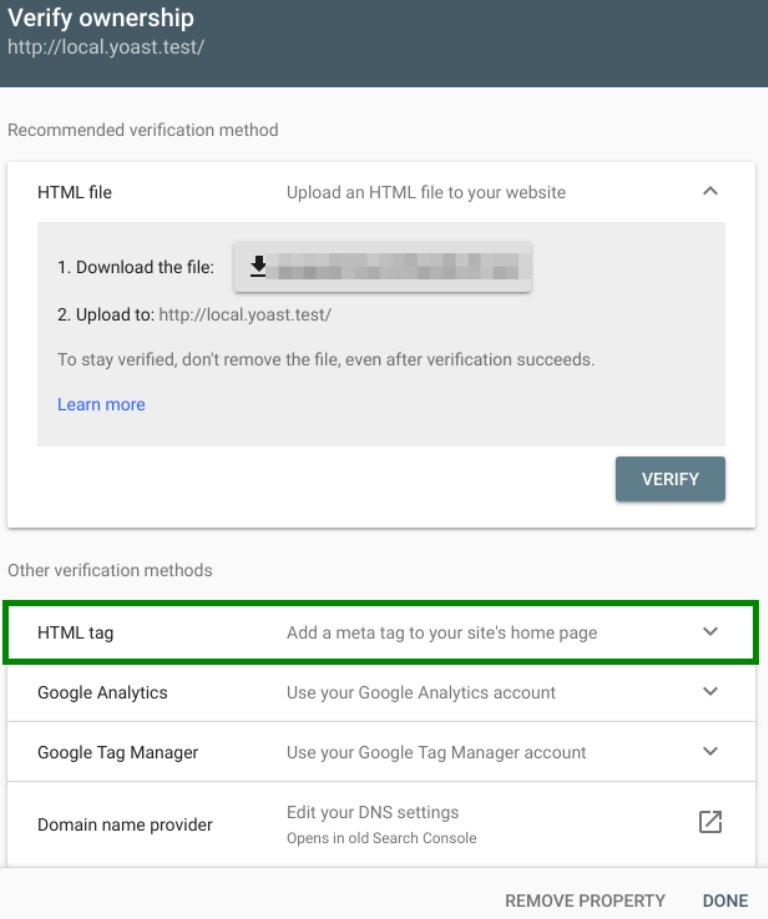Select the HTML tag method label
This screenshot has width=768, height=919.
click(76, 632)
